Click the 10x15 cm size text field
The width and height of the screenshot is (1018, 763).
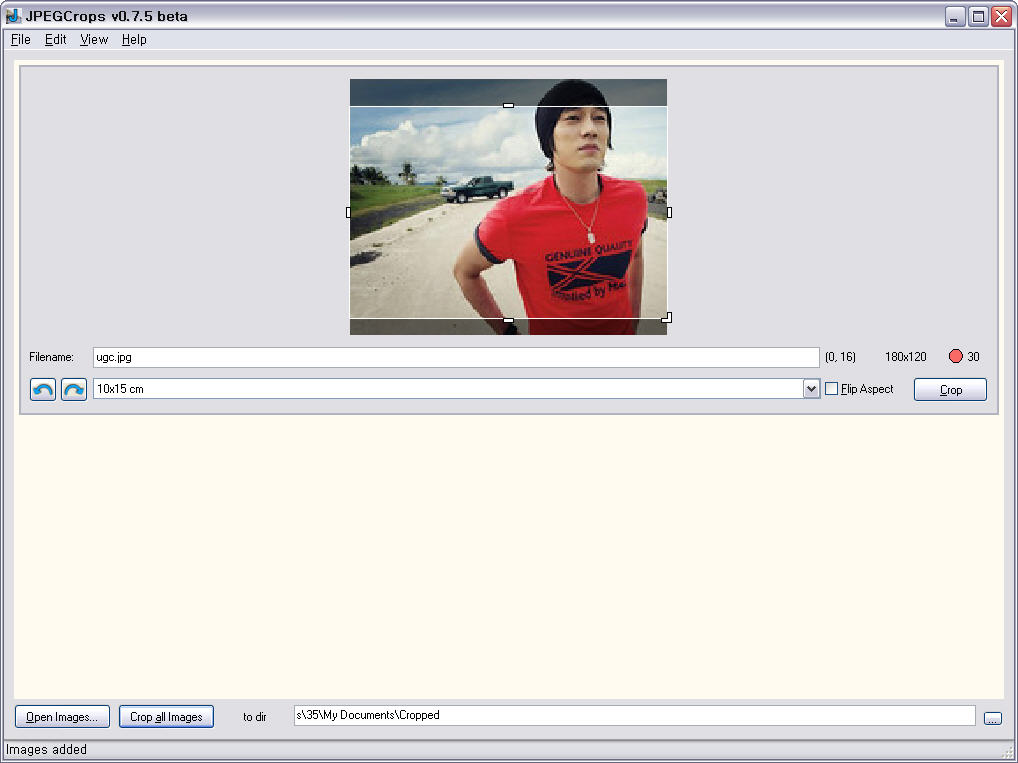[448, 389]
